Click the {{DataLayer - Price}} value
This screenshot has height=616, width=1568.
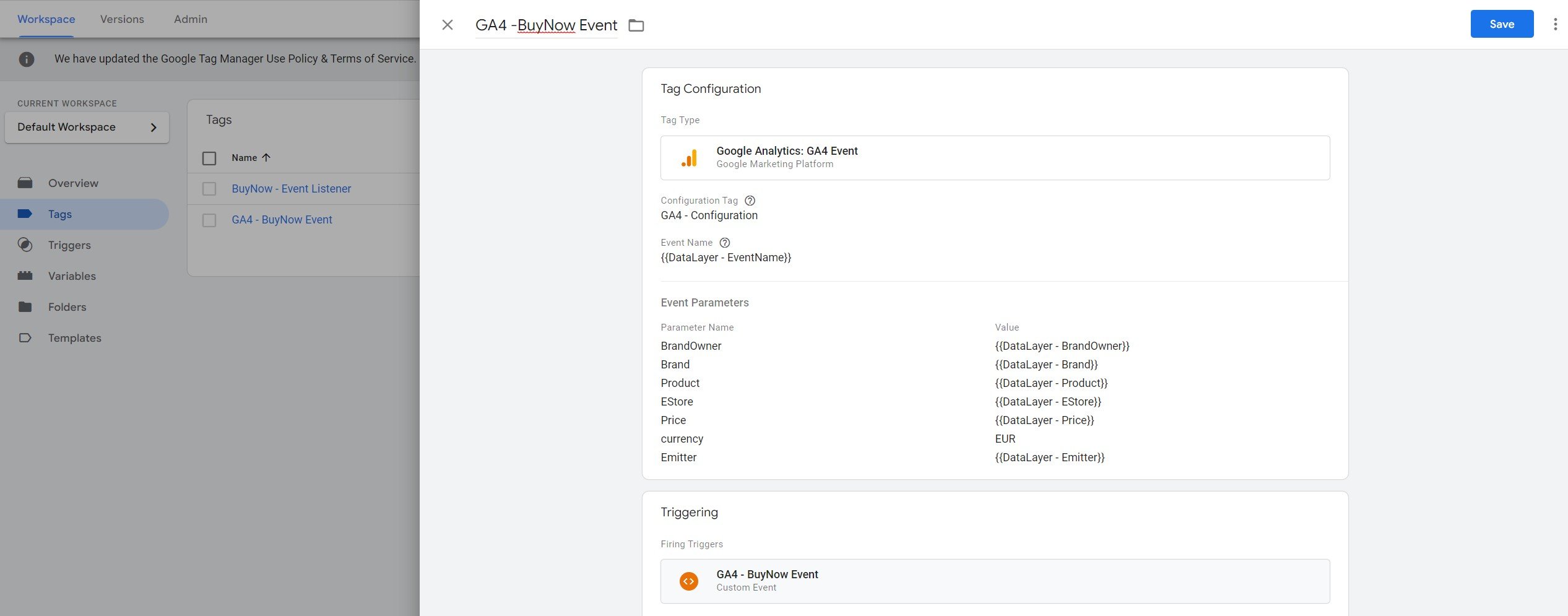pyautogui.click(x=1044, y=420)
